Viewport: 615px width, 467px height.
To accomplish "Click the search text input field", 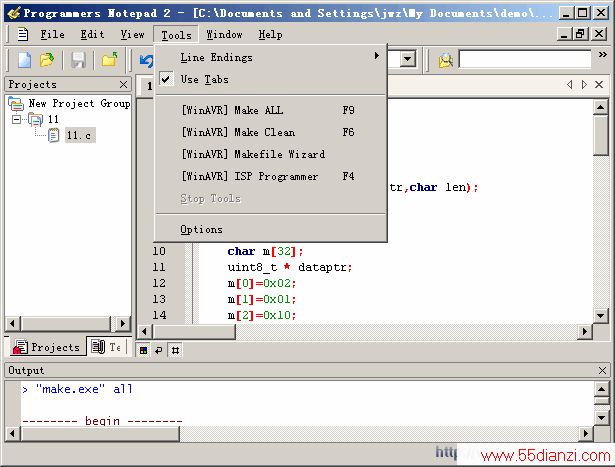I will [525, 60].
